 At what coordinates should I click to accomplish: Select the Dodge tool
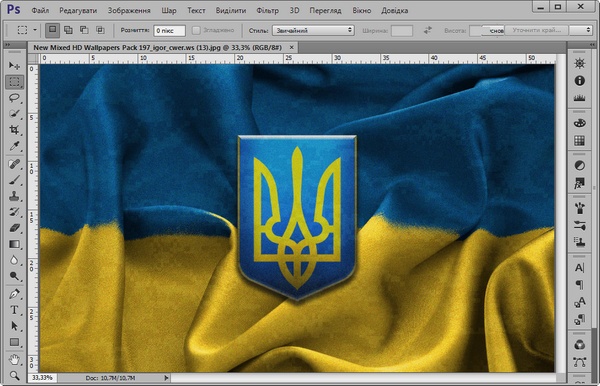(x=14, y=276)
